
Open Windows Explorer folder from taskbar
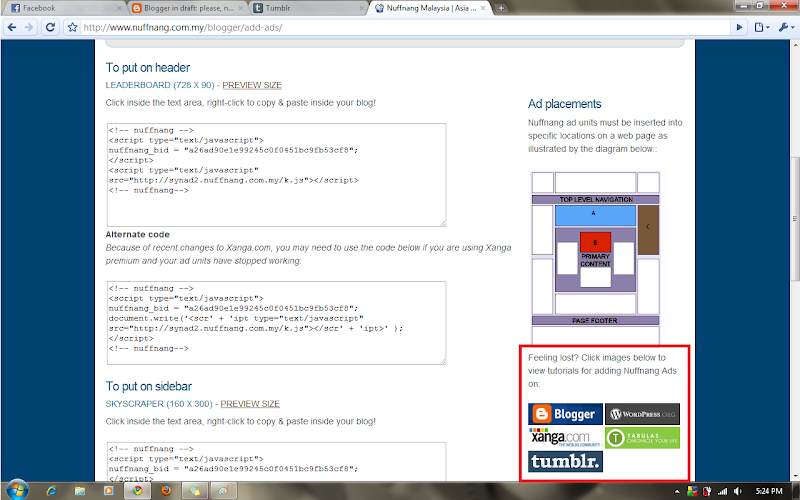[80, 491]
